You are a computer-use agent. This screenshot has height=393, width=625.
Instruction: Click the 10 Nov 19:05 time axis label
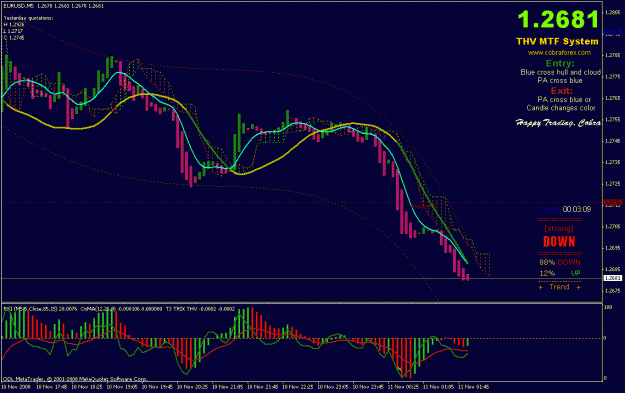tap(122, 387)
